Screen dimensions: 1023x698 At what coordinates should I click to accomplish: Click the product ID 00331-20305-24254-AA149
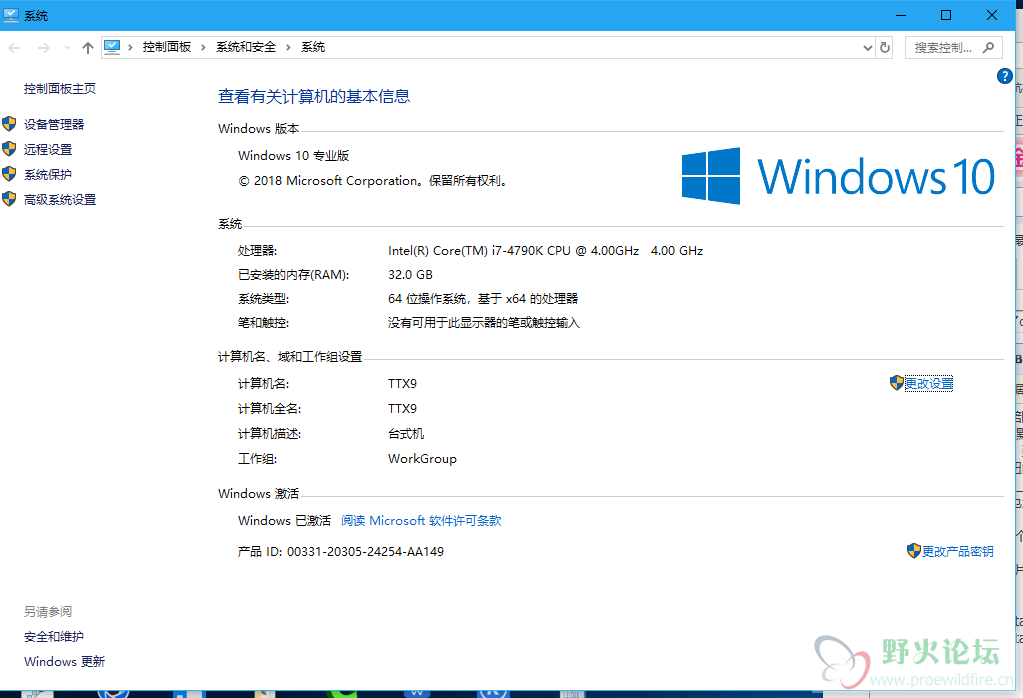point(365,552)
